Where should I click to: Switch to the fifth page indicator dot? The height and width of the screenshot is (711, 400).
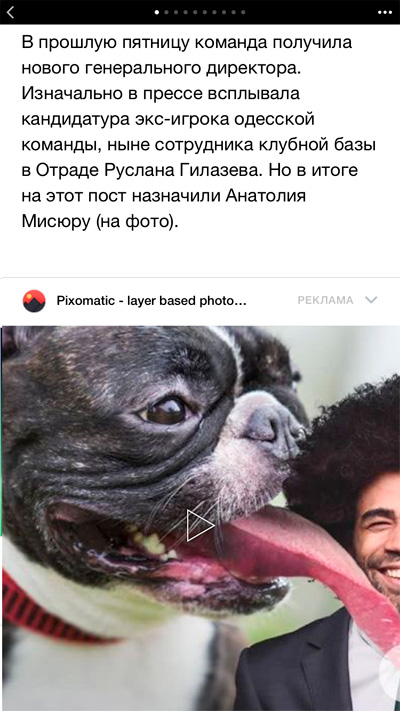click(x=195, y=12)
